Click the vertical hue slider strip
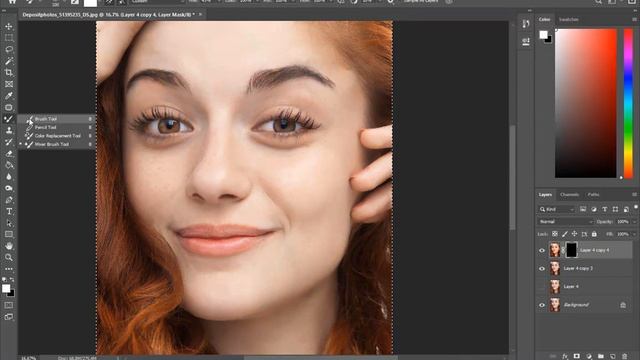Image resolution: width=640 pixels, height=360 pixels. pyautogui.click(x=628, y=103)
